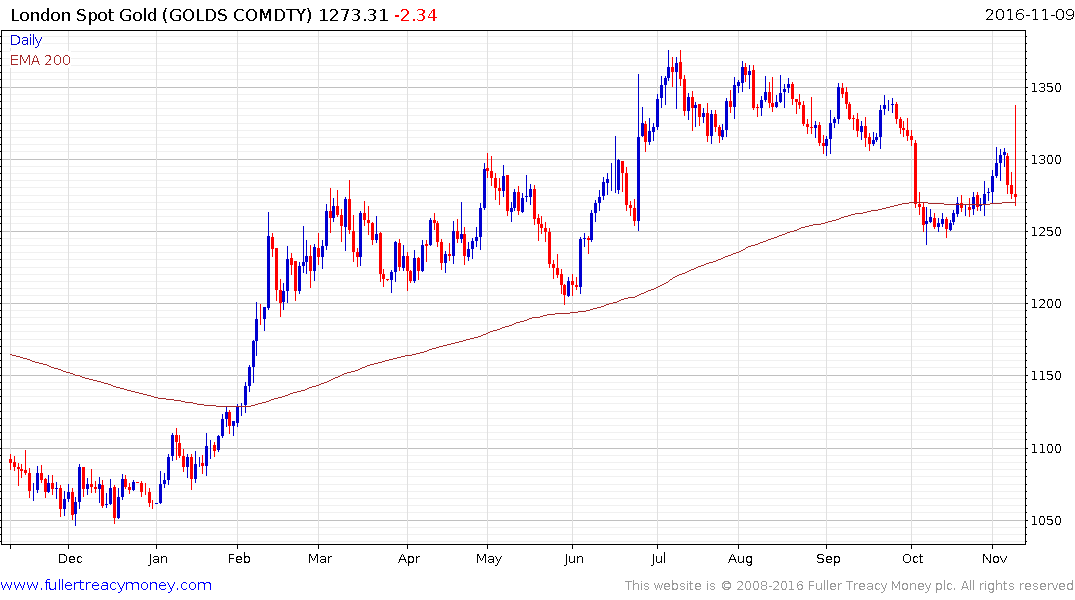The width and height of the screenshot is (1075, 600).
Task: Open the www.fullertreacymoney.com link
Action: (106, 585)
